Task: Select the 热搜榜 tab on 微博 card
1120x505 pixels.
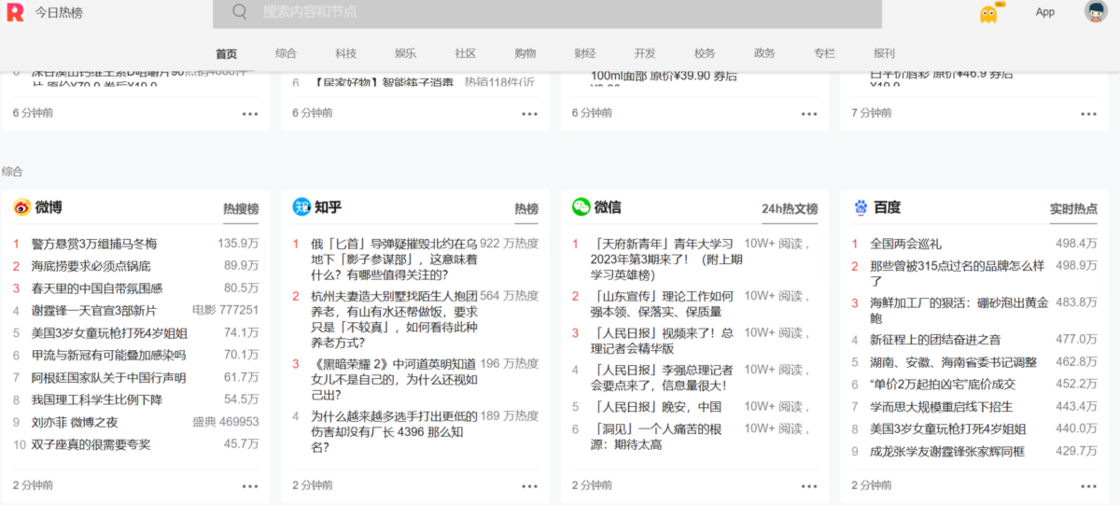Action: [241, 209]
